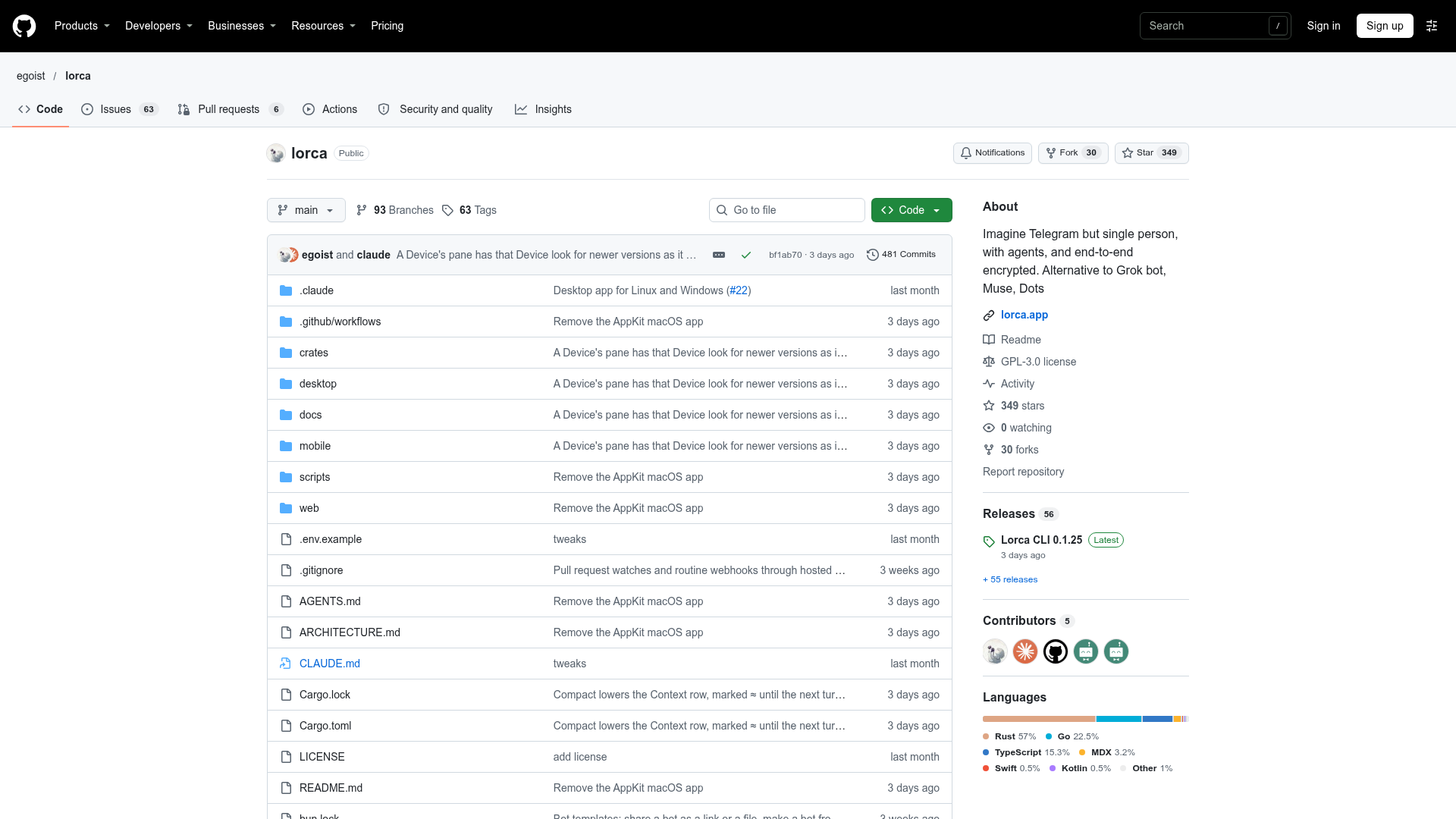The image size is (1456, 819).
Task: Click the Rust segment of language bar
Action: [x=1039, y=719]
